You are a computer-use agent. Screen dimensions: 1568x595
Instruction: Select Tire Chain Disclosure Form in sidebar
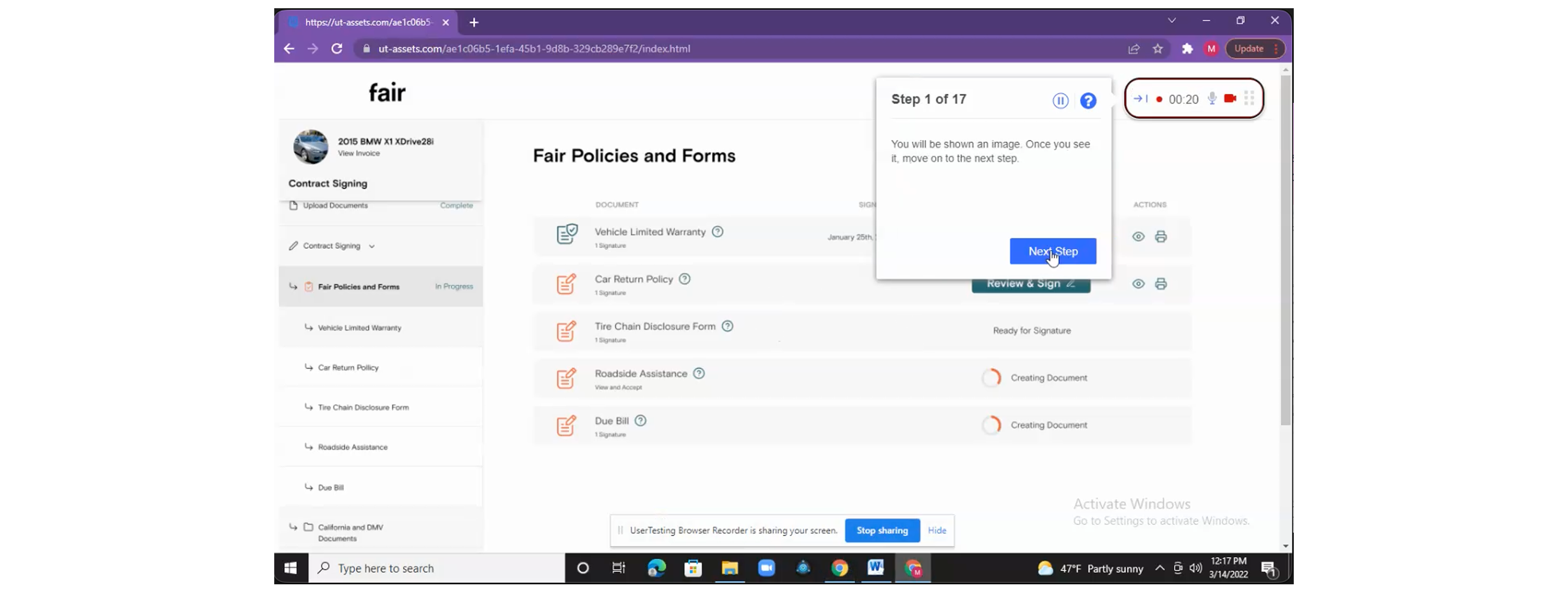pyautogui.click(x=363, y=408)
